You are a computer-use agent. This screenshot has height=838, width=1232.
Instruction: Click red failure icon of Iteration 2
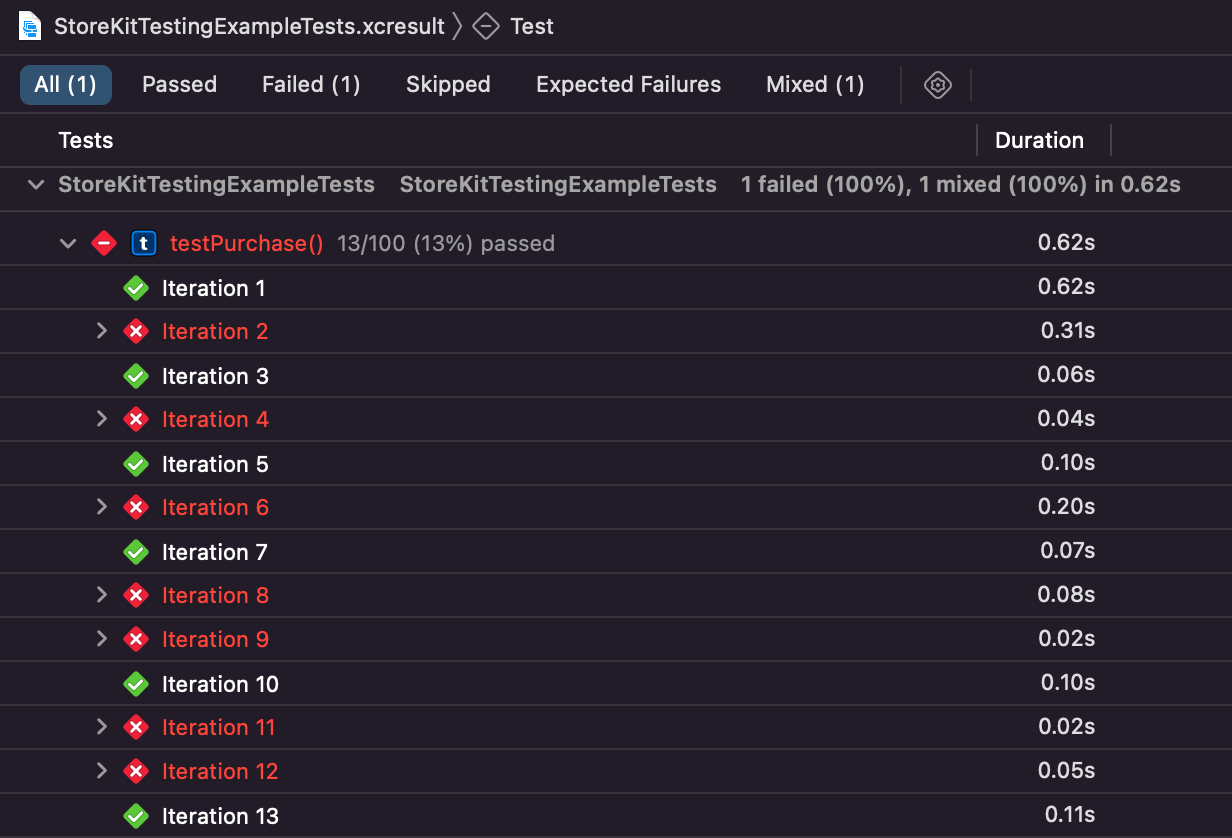[x=136, y=332]
